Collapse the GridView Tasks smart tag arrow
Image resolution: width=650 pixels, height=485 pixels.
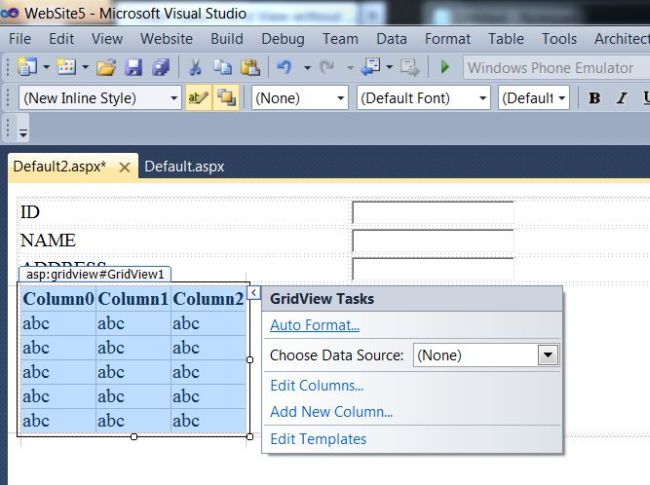pos(254,292)
